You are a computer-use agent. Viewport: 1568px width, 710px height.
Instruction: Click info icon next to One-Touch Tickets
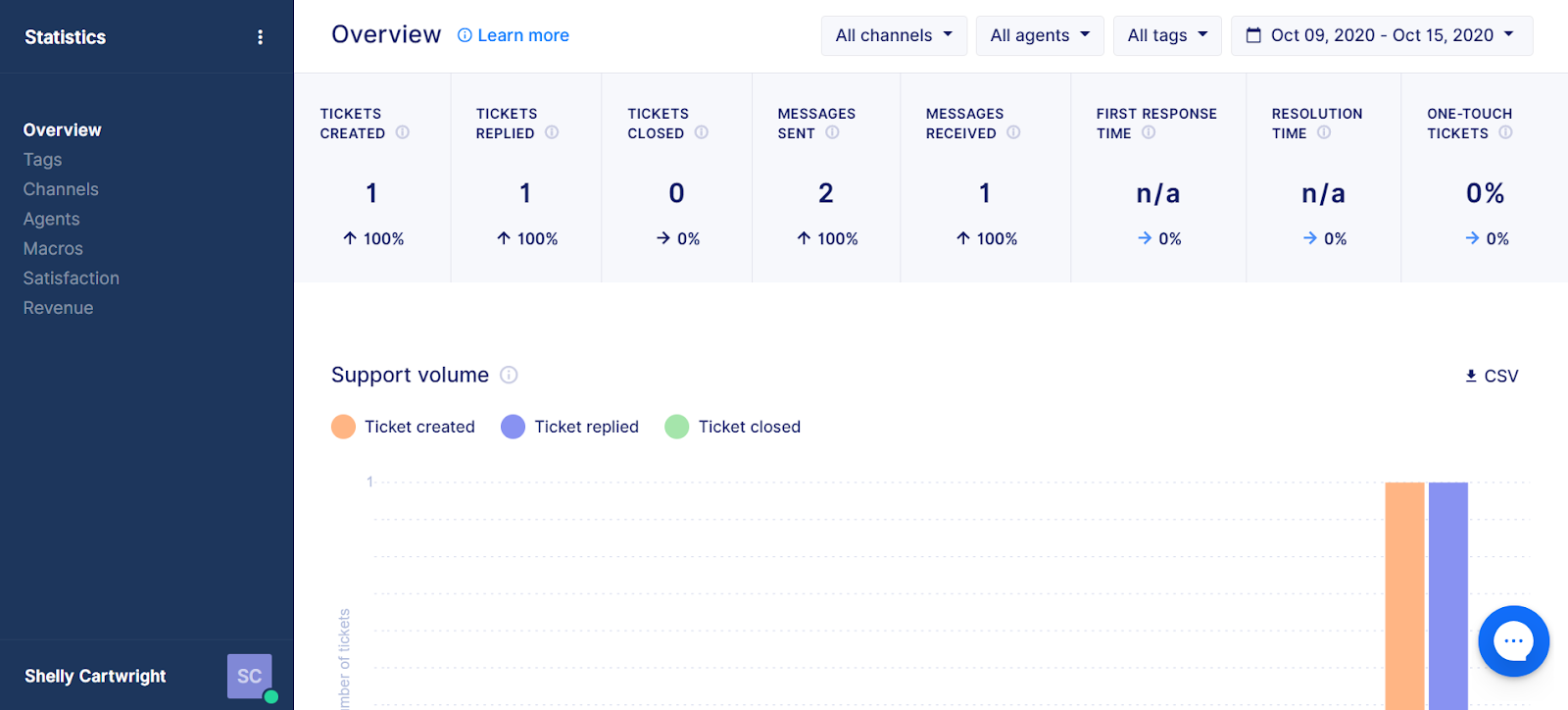pos(1505,132)
